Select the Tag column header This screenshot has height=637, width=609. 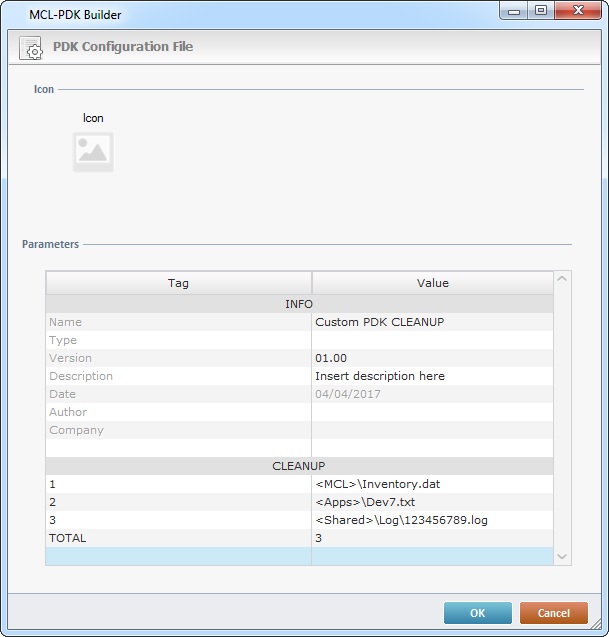tap(178, 283)
